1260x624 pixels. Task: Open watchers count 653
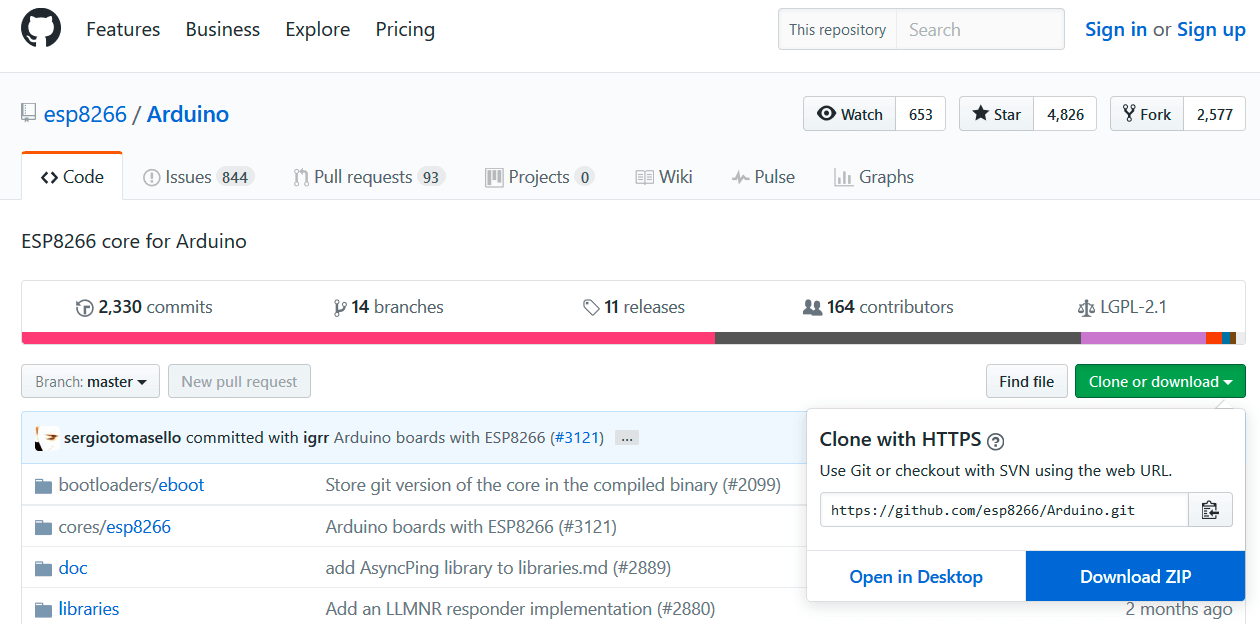click(x=921, y=114)
